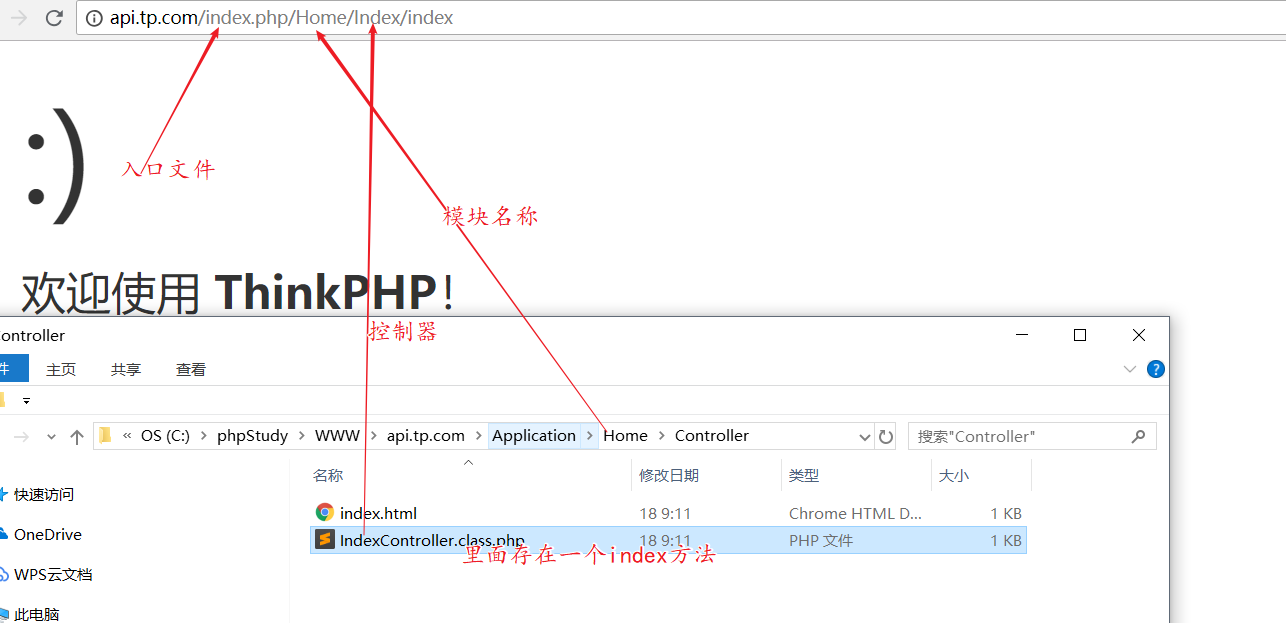Expand the chevron after Application
Image resolution: width=1286 pixels, height=623 pixels.
point(590,436)
